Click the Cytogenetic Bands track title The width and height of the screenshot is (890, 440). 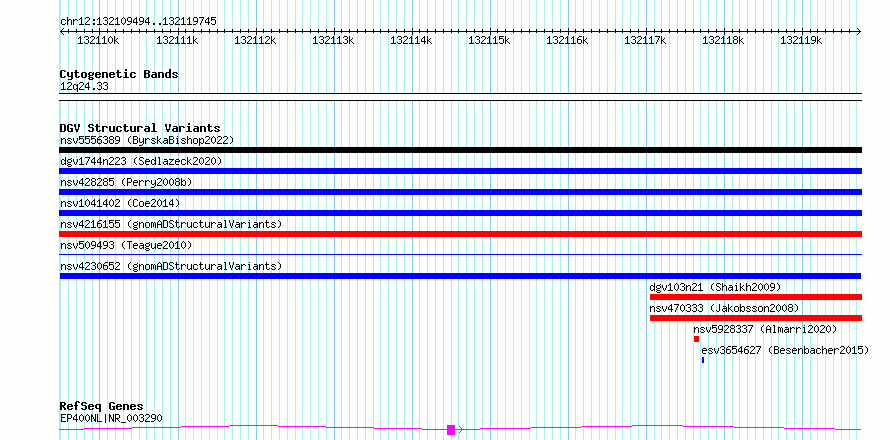point(119,74)
